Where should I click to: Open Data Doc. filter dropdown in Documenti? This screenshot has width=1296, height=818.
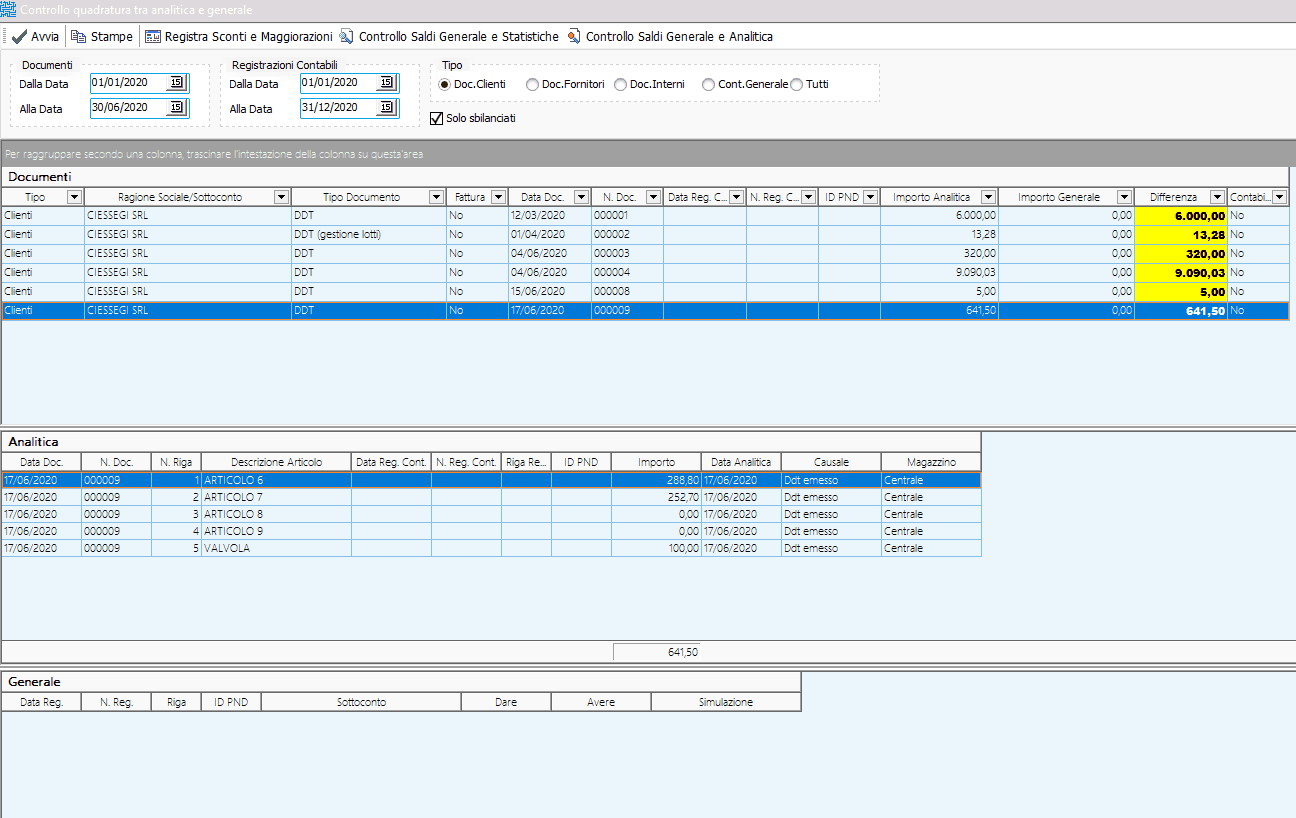[x=581, y=198]
